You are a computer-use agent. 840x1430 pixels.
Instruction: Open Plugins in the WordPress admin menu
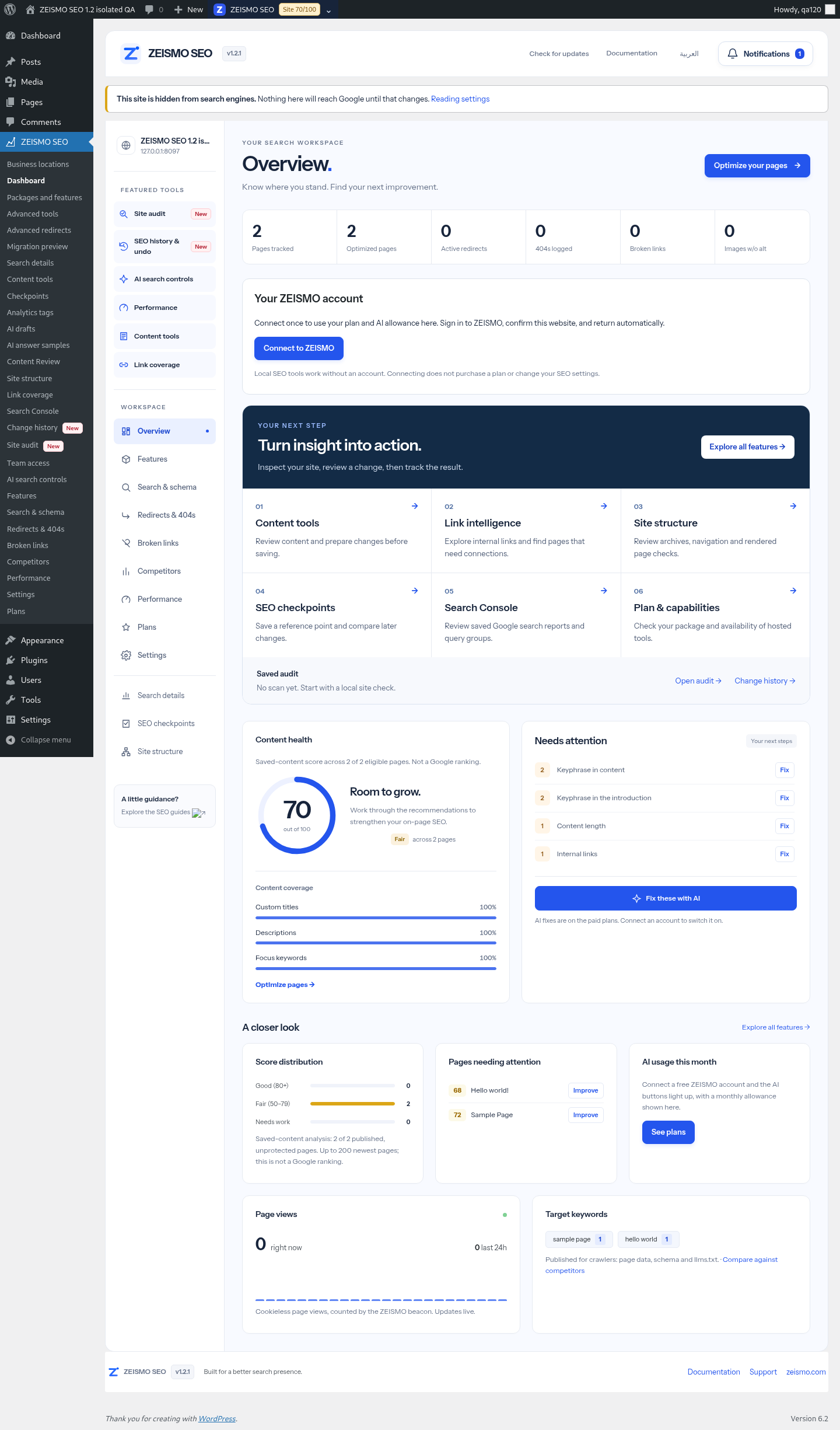tap(47, 660)
